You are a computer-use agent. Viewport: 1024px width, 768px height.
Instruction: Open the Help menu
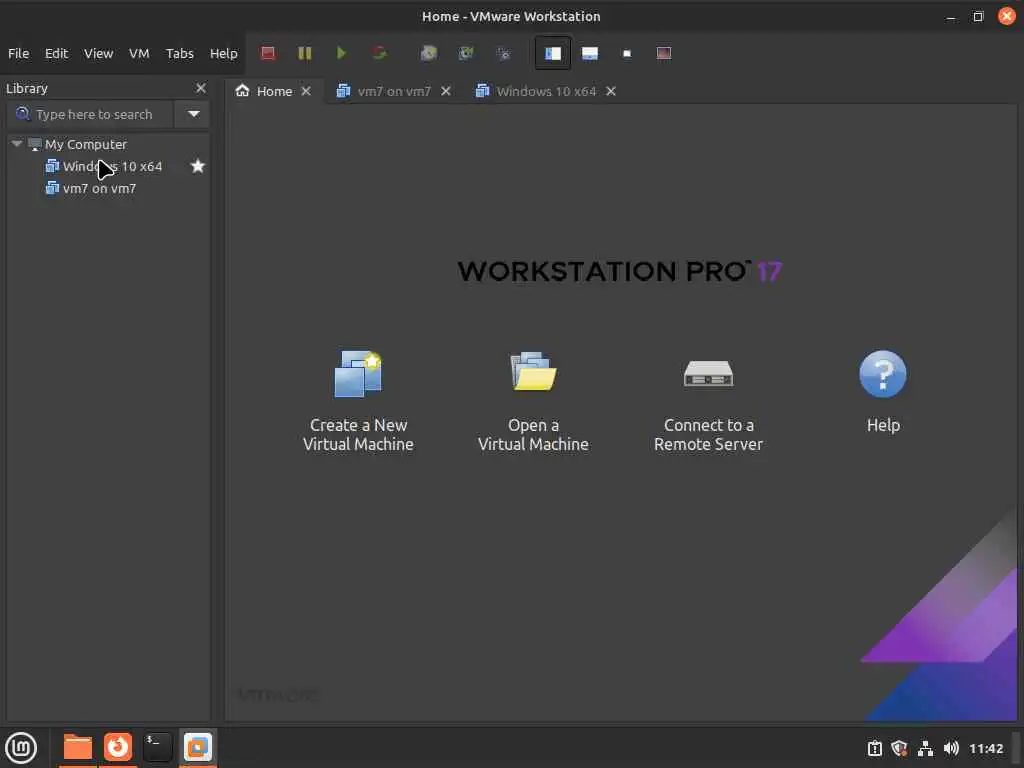coord(223,53)
